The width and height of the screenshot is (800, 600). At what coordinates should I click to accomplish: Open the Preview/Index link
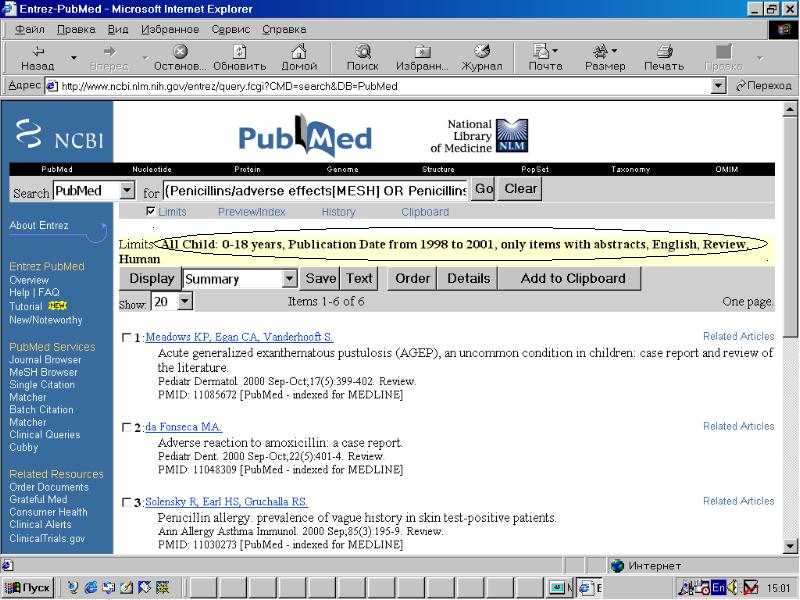pos(252,212)
